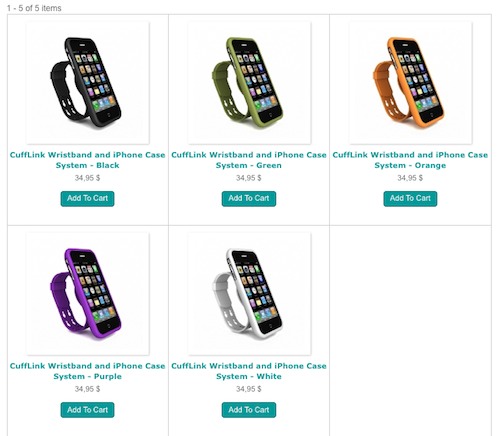The image size is (500, 436).
Task: Select the 34,95 $ price under Orange model
Action: coord(410,178)
